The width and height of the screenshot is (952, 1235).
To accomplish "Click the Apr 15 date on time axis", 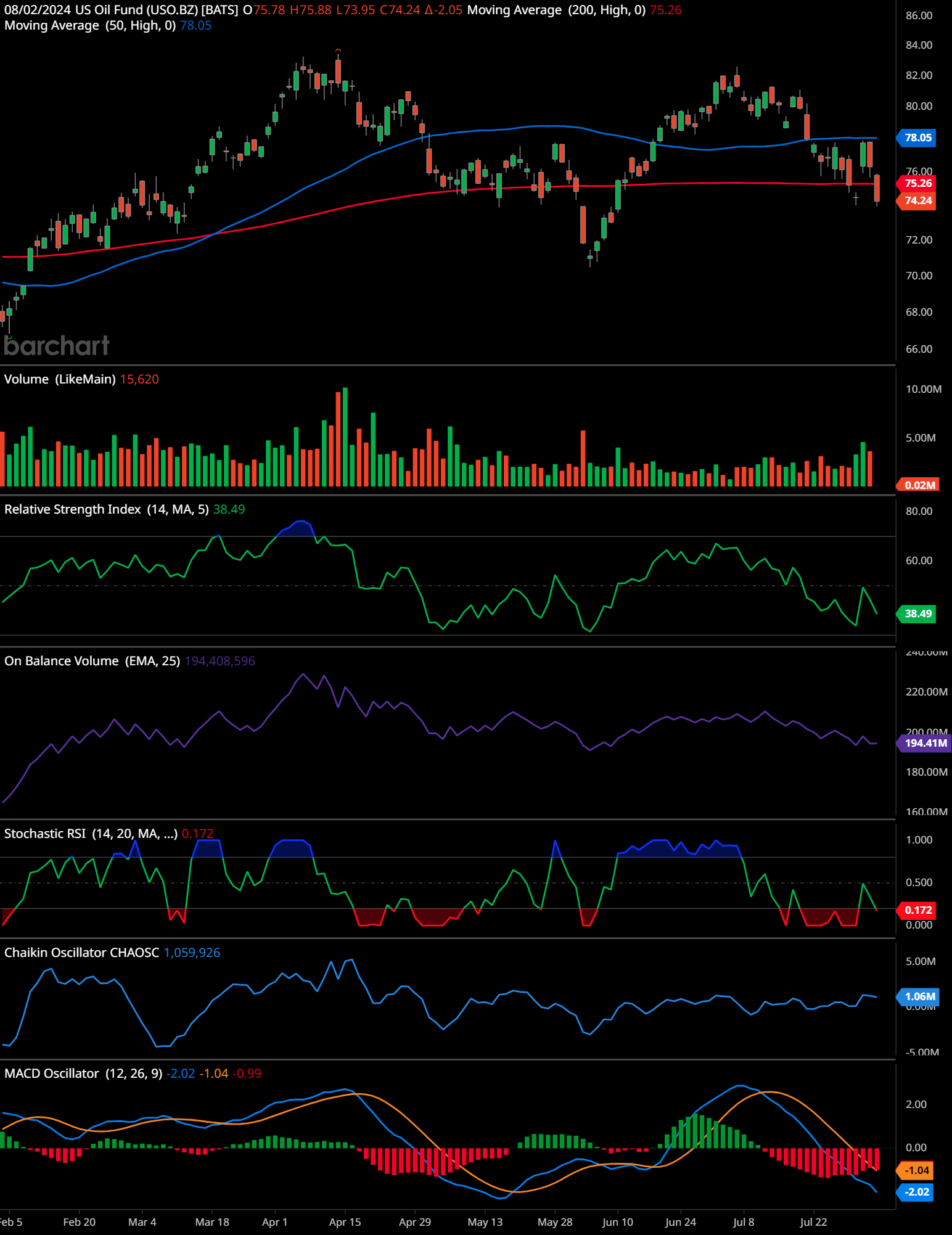I will tap(345, 1222).
